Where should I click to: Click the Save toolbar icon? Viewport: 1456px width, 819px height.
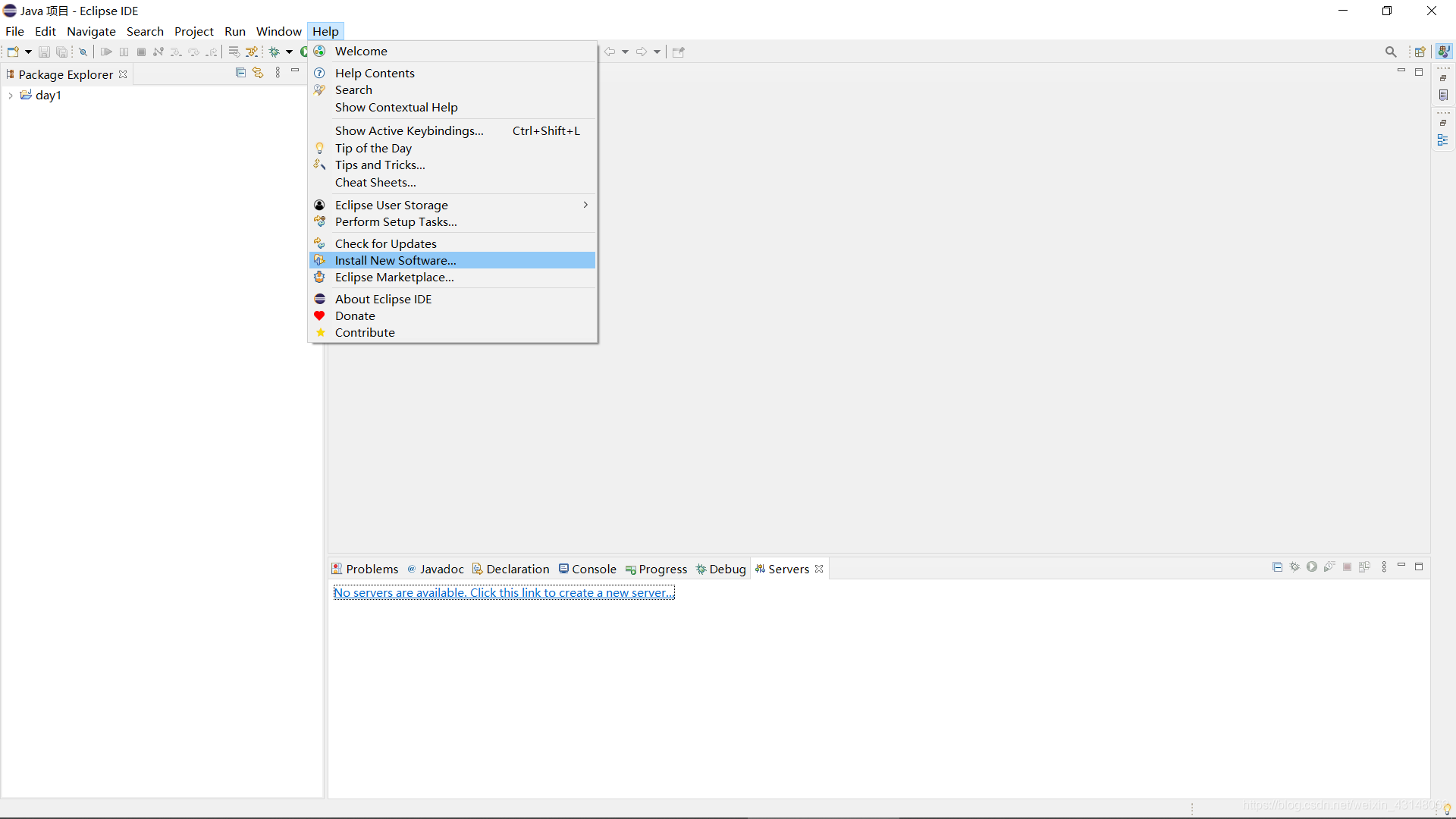[44, 52]
